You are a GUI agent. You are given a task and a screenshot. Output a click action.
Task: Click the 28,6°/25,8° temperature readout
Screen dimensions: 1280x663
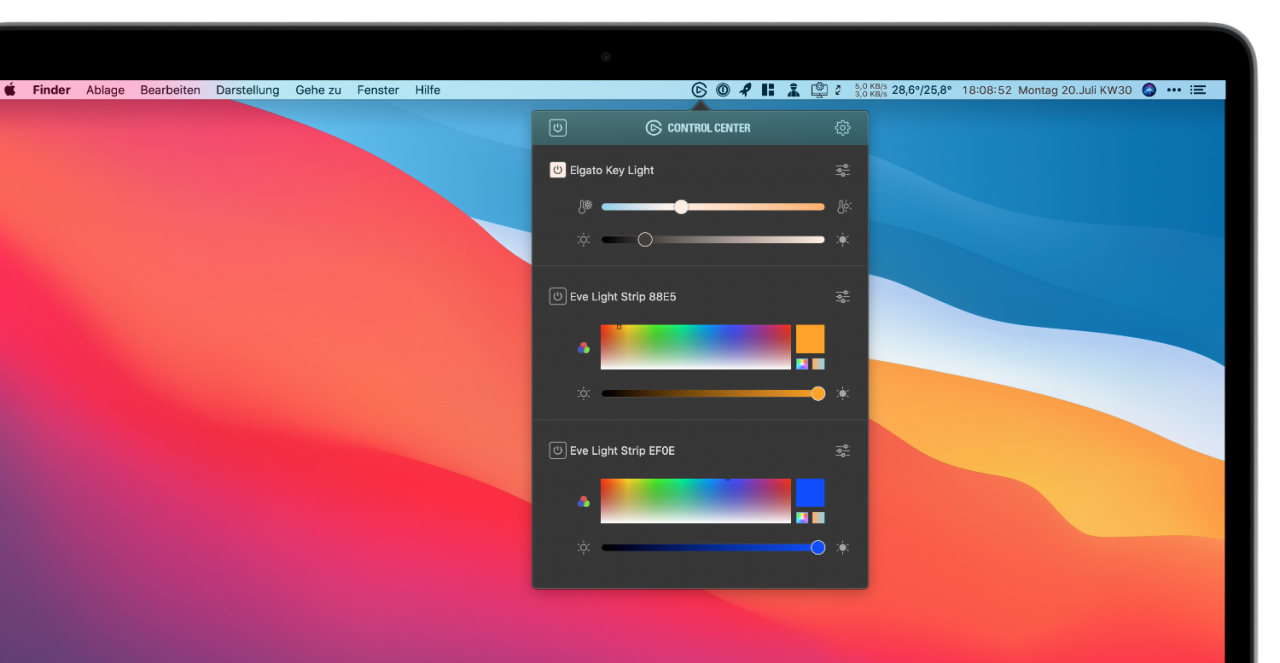pyautogui.click(x=922, y=90)
